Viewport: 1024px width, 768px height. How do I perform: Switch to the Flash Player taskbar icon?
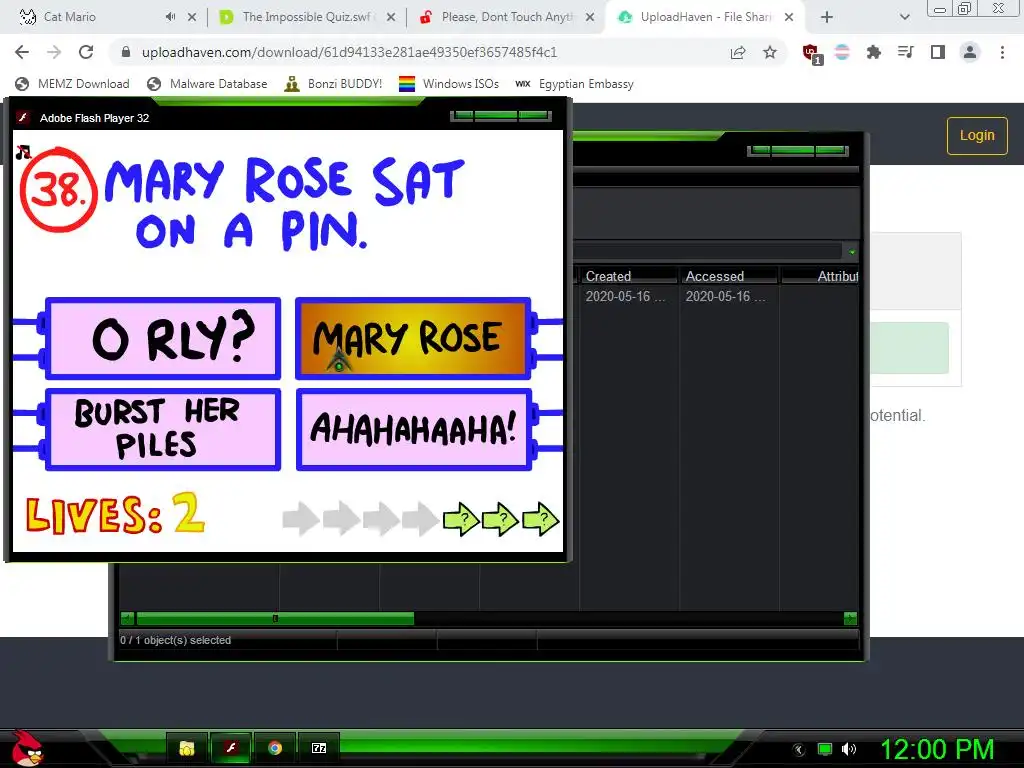[231, 748]
